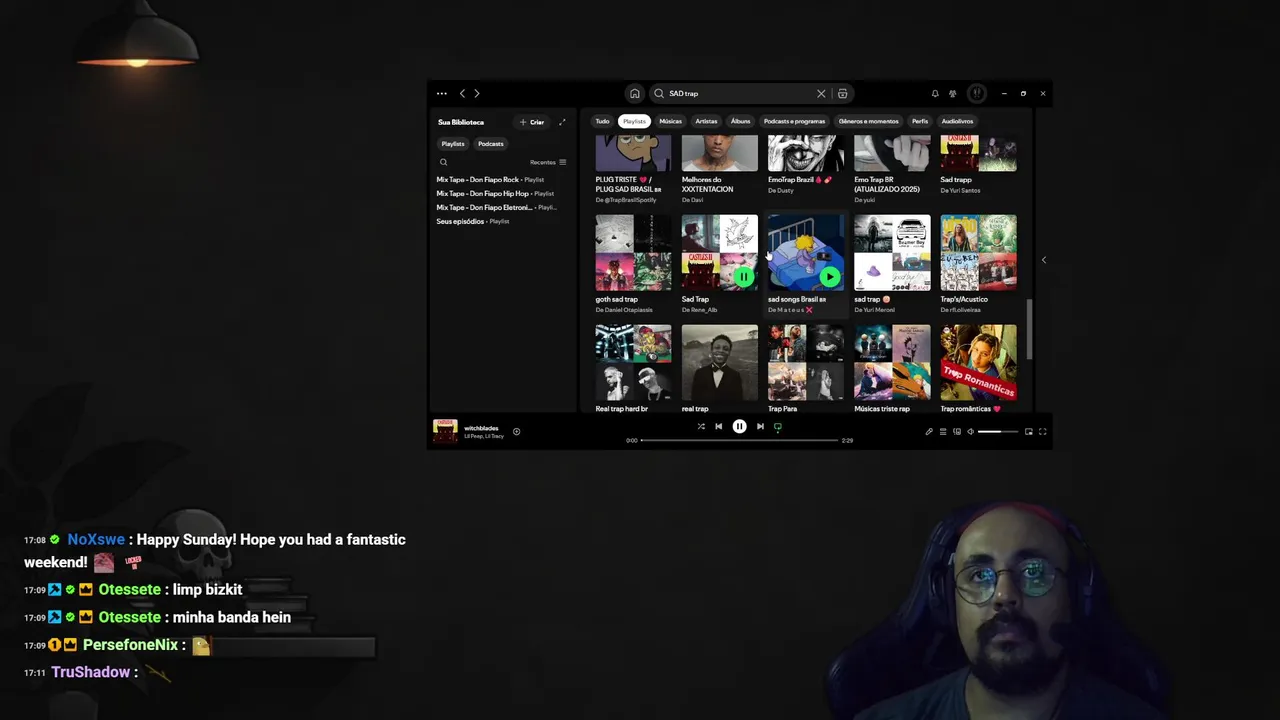The image size is (1280, 720).
Task: Select the Audiolivros filter tab
Action: point(957,121)
